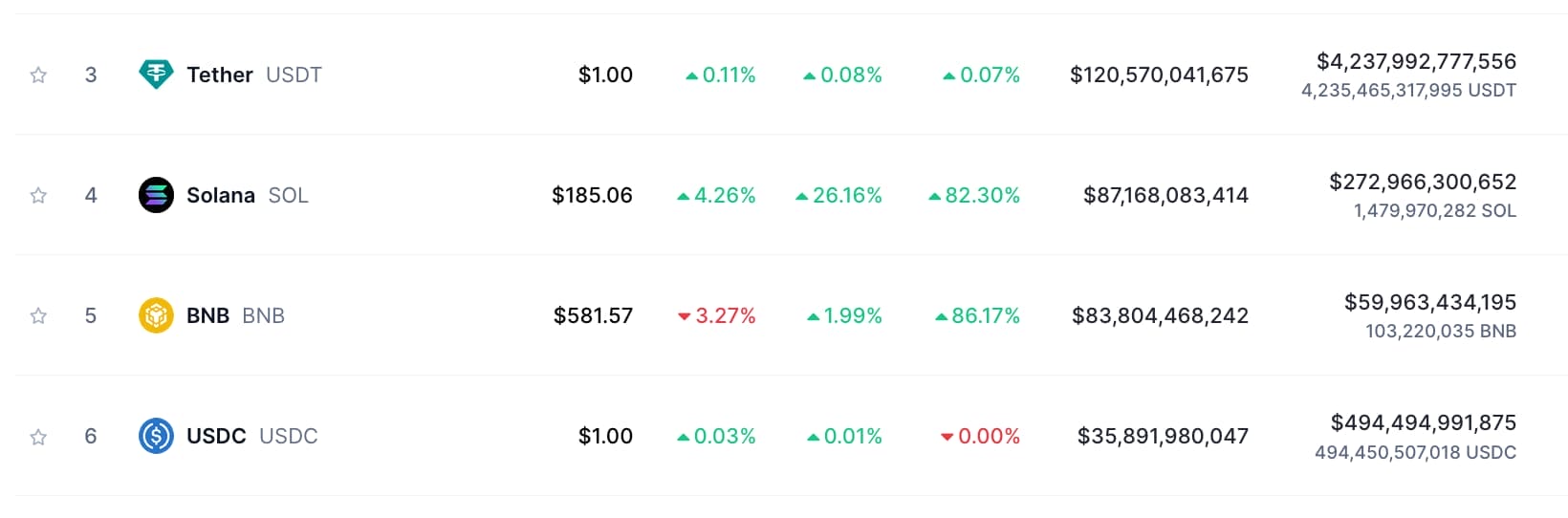Viewport: 1568px width, 518px height.
Task: Toggle the watchlist star for BNB
Action: point(38,315)
